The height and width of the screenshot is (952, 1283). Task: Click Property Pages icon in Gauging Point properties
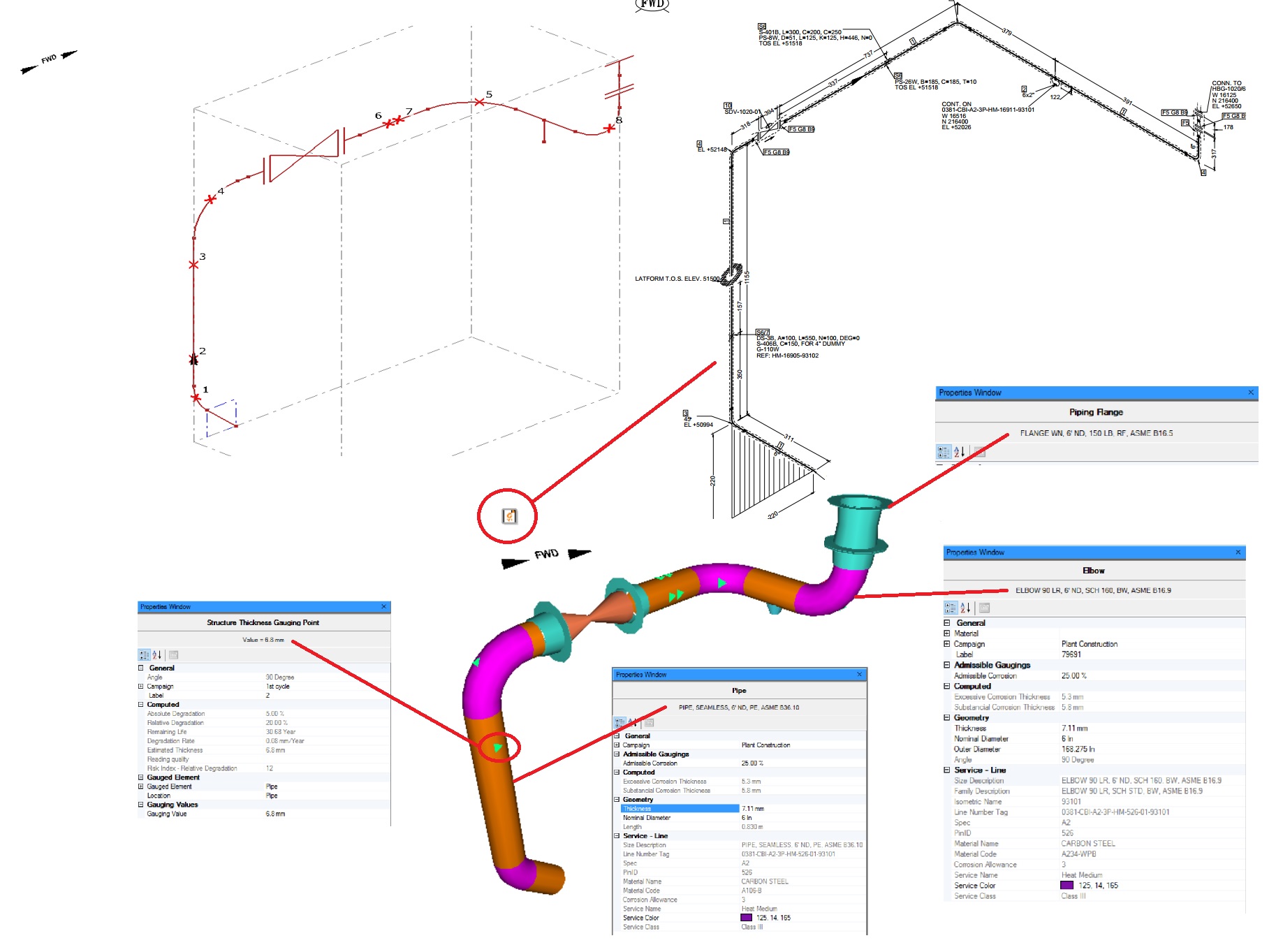point(173,654)
